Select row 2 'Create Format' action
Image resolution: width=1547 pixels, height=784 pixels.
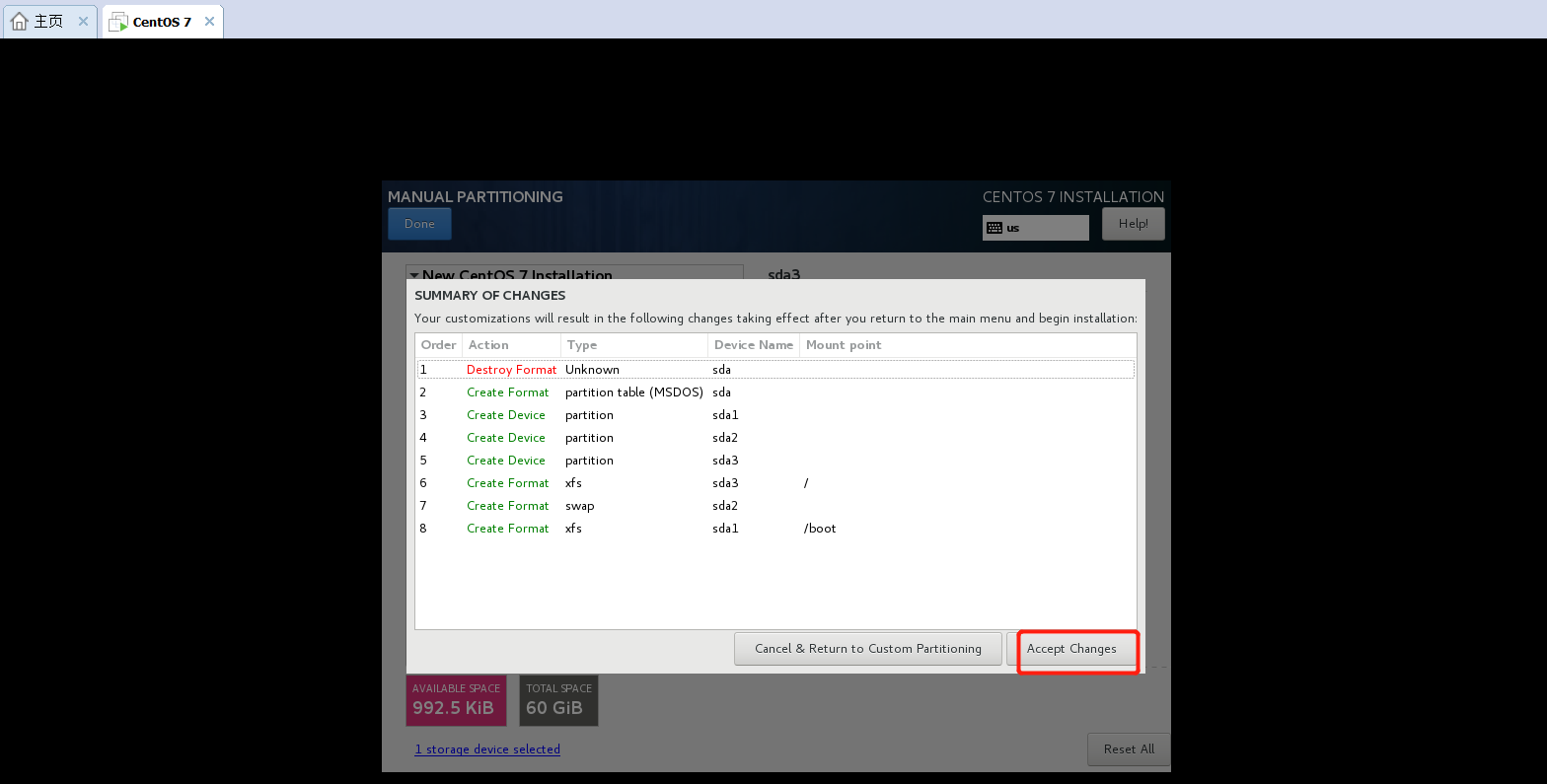(507, 392)
